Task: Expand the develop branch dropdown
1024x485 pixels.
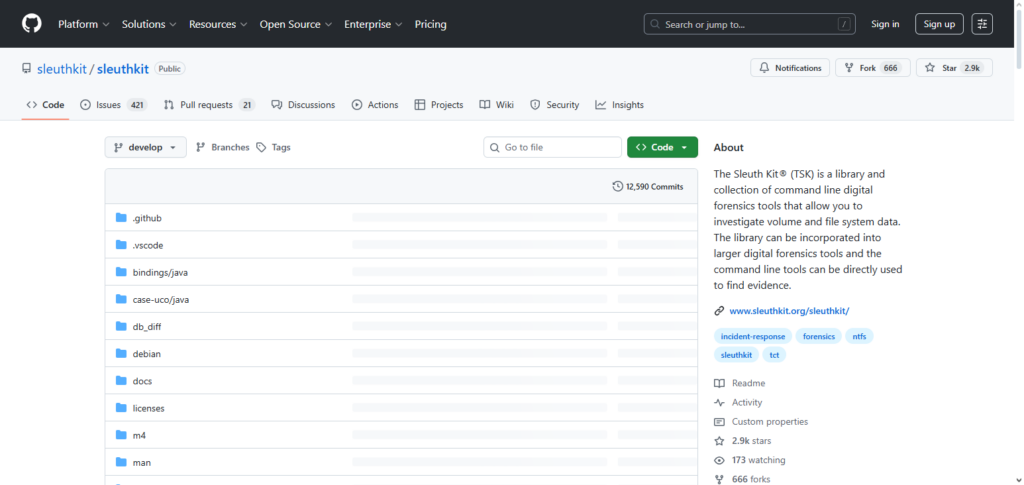Action: click(145, 147)
